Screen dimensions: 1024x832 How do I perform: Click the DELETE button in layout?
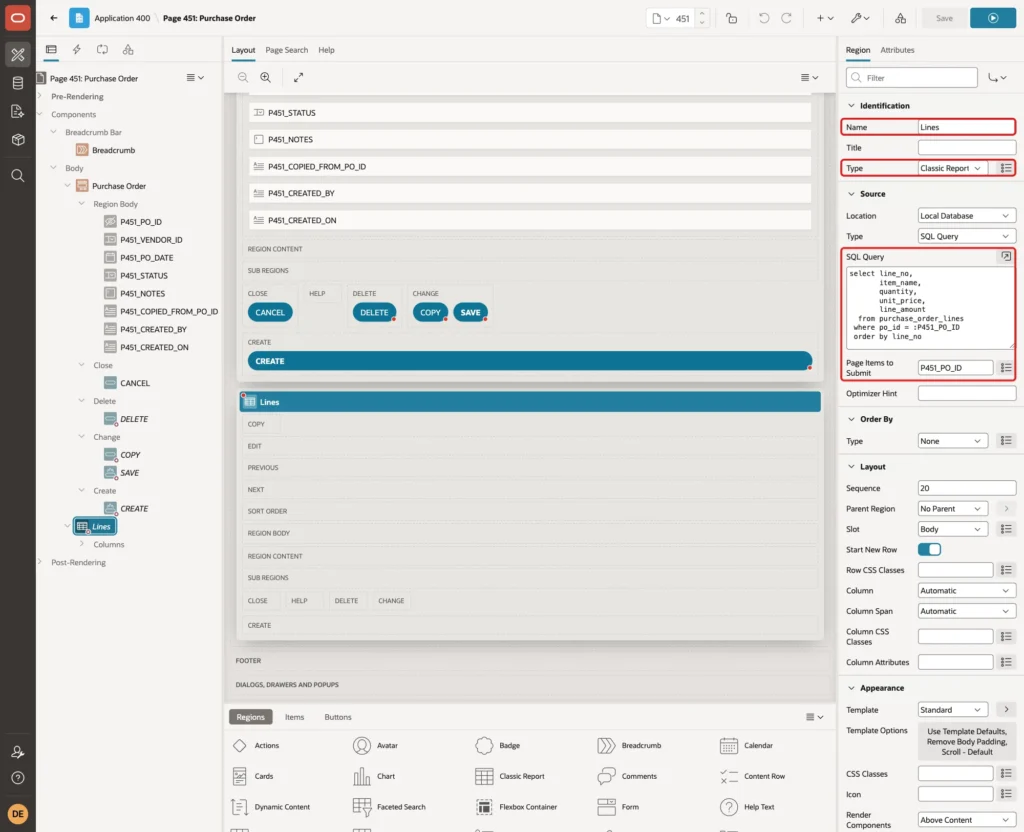(374, 313)
